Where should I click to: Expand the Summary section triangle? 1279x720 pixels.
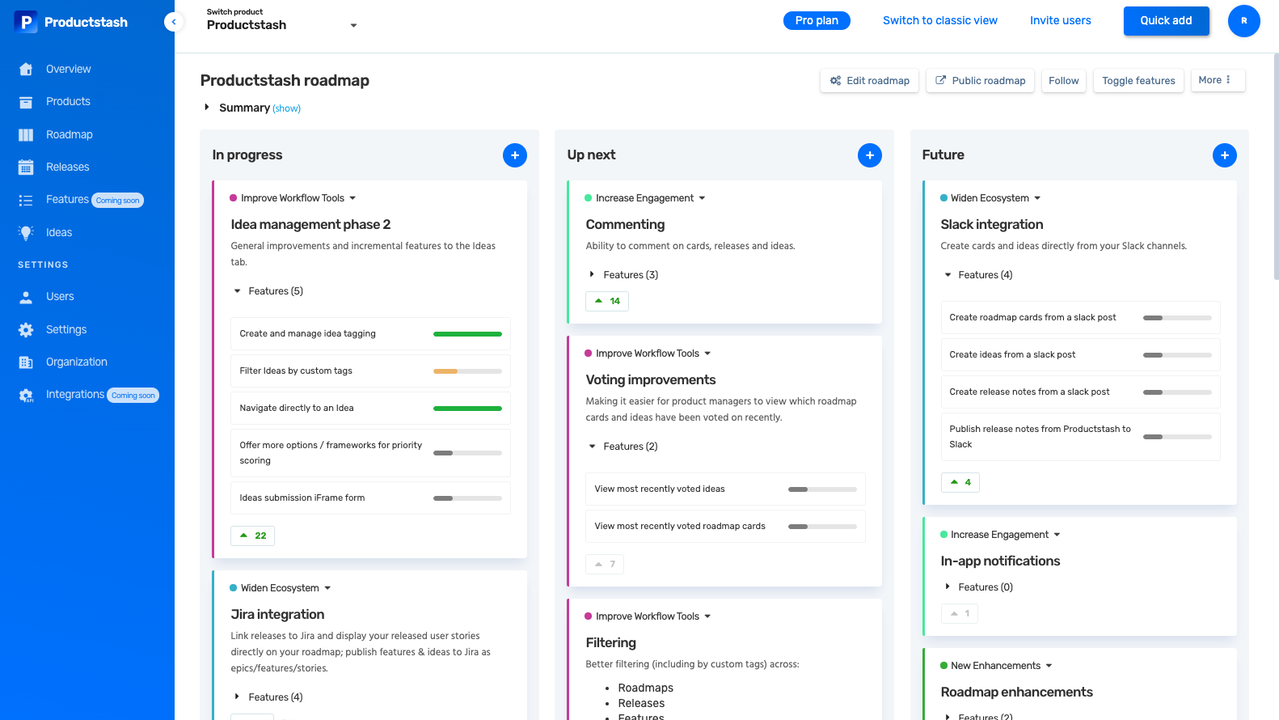(207, 107)
